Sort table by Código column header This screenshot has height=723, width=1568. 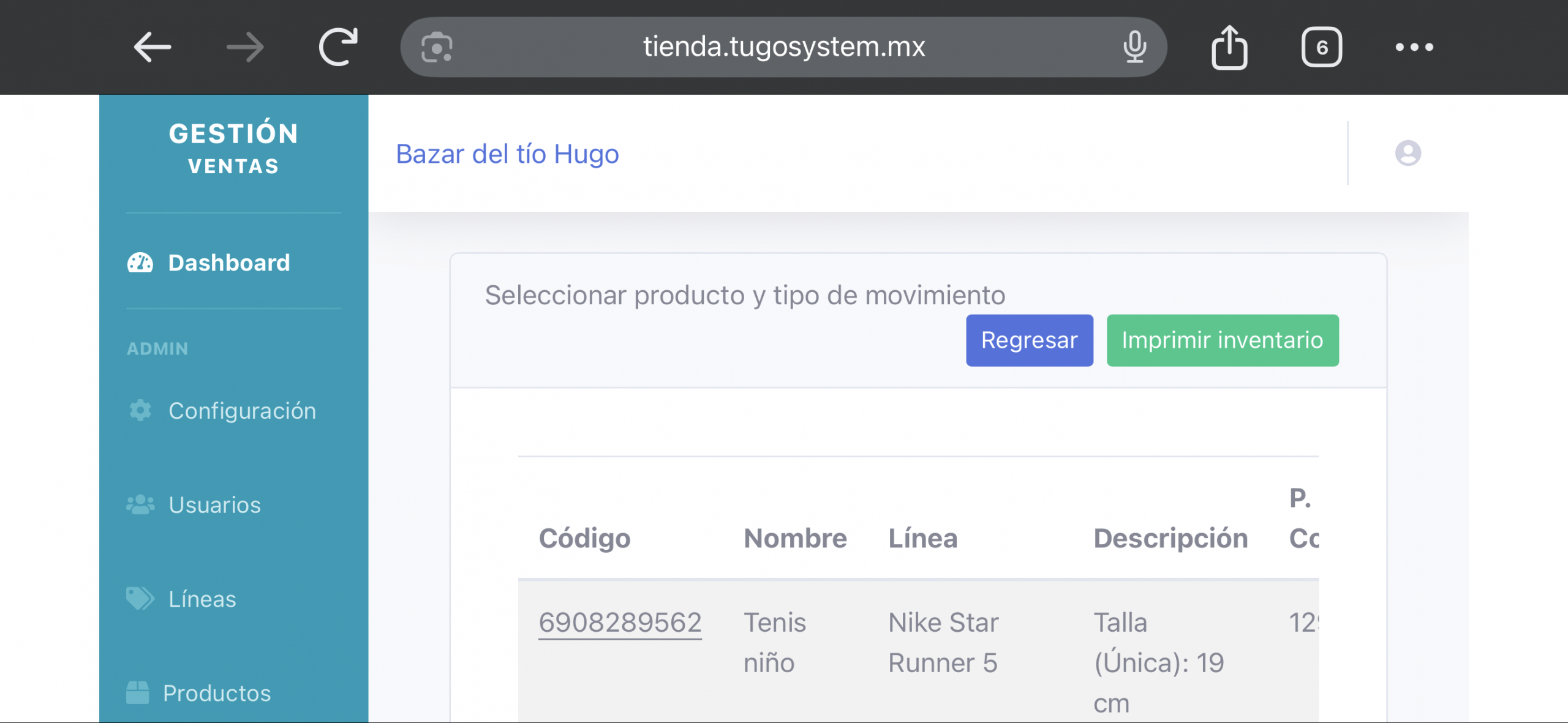[x=584, y=539]
